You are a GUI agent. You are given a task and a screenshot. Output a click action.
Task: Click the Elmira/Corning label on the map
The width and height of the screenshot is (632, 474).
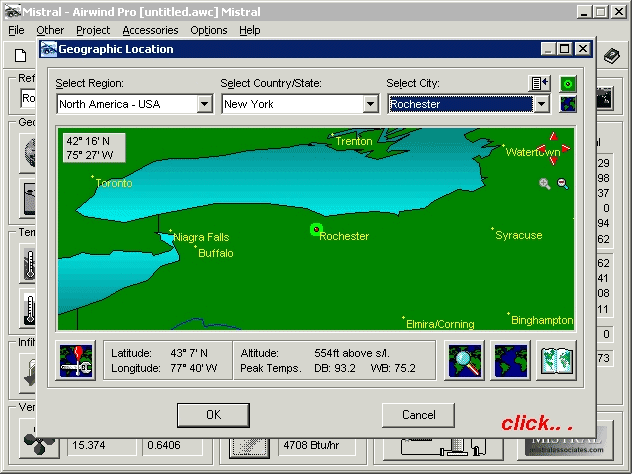coord(440,324)
